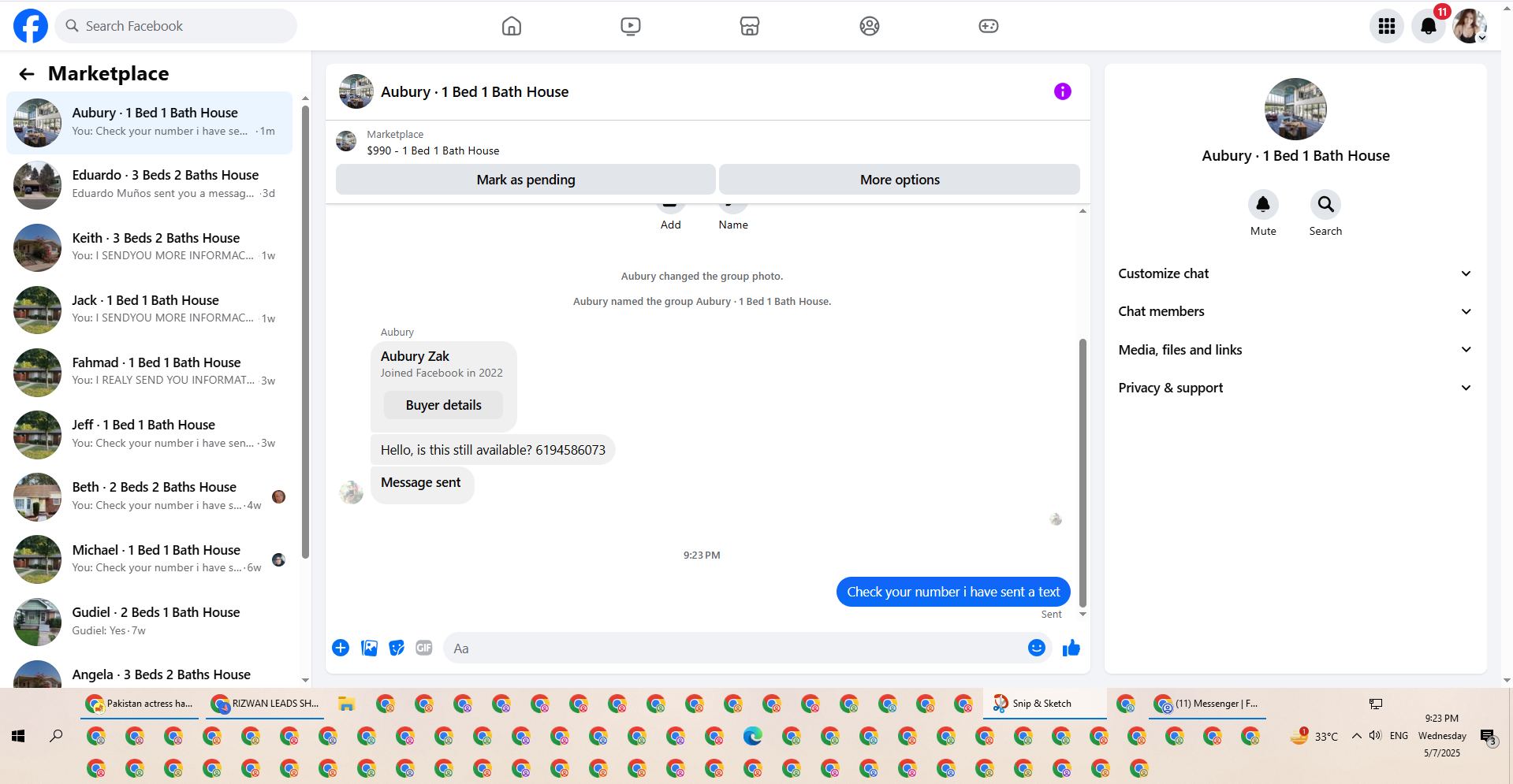Choose a sticker from the composer
The width and height of the screenshot is (1513, 784).
click(x=397, y=648)
